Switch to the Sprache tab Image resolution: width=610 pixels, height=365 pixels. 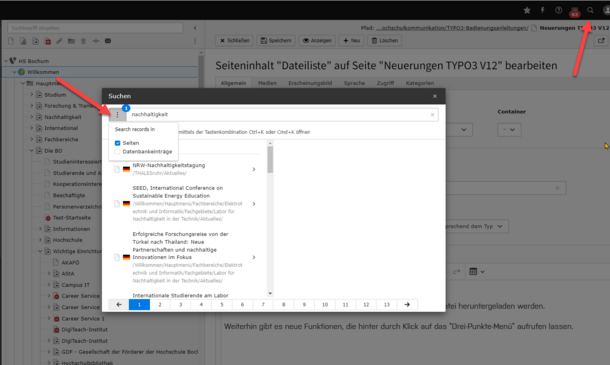pos(354,83)
